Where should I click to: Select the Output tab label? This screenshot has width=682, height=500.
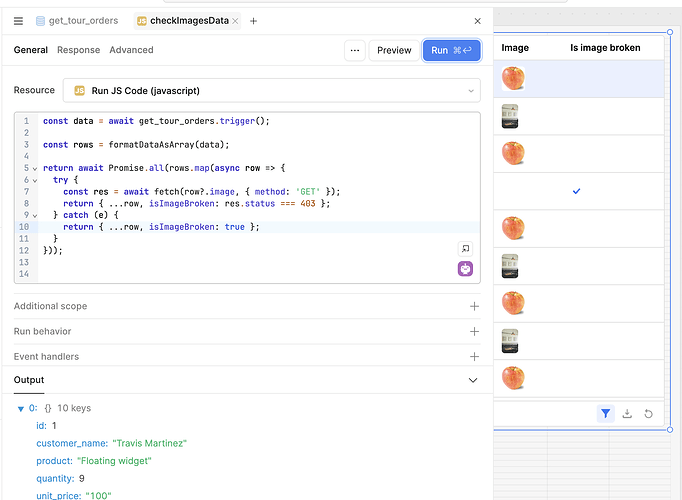(29, 380)
